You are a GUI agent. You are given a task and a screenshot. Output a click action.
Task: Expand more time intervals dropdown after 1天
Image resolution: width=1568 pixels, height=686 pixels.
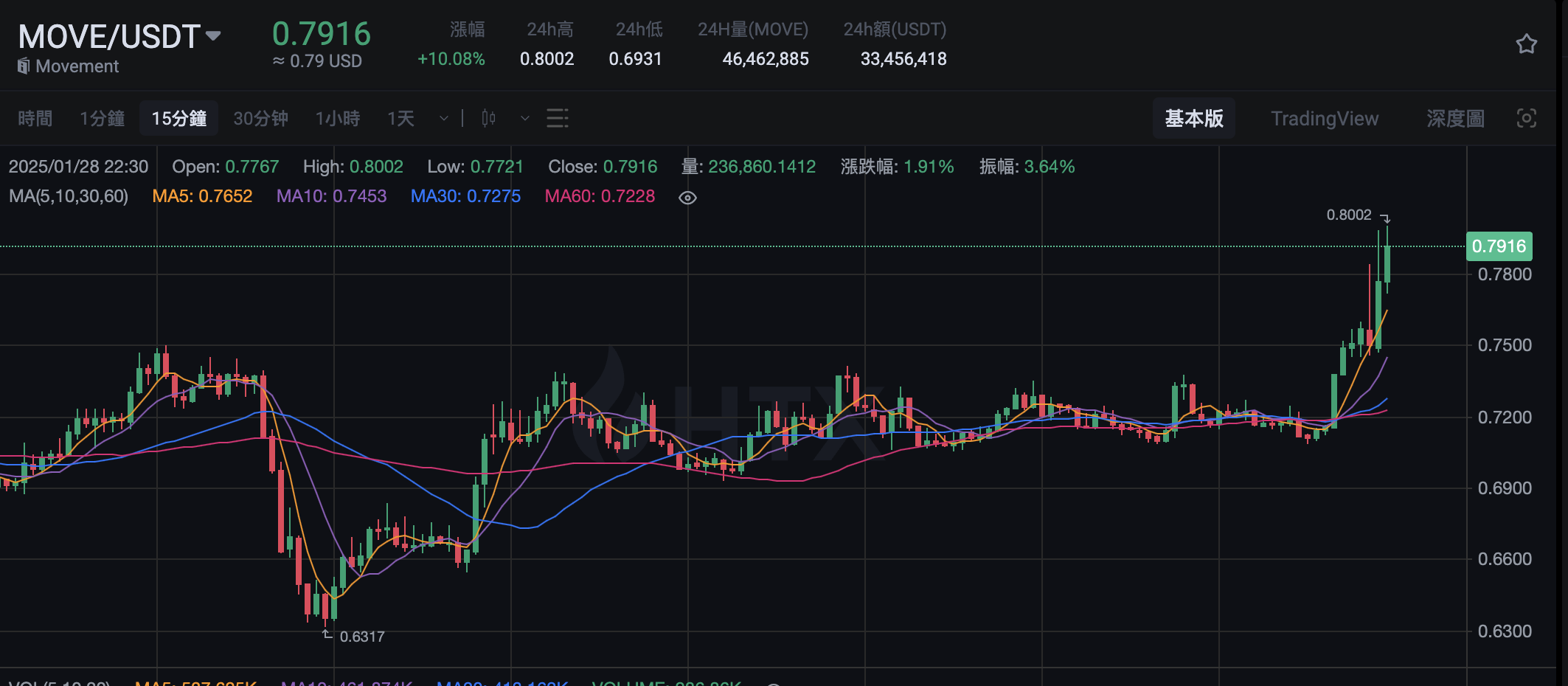tap(443, 118)
